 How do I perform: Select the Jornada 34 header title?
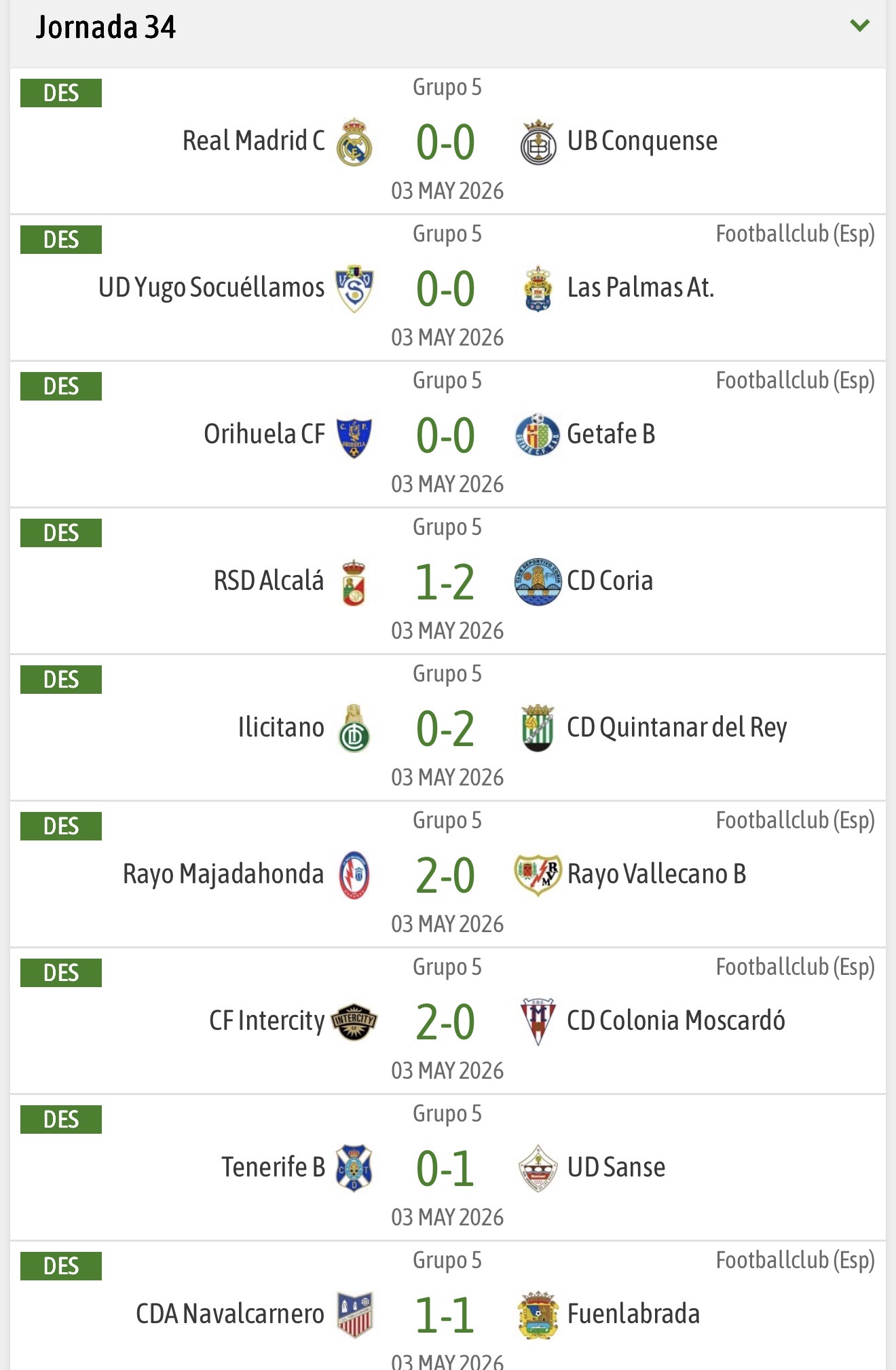click(x=106, y=27)
